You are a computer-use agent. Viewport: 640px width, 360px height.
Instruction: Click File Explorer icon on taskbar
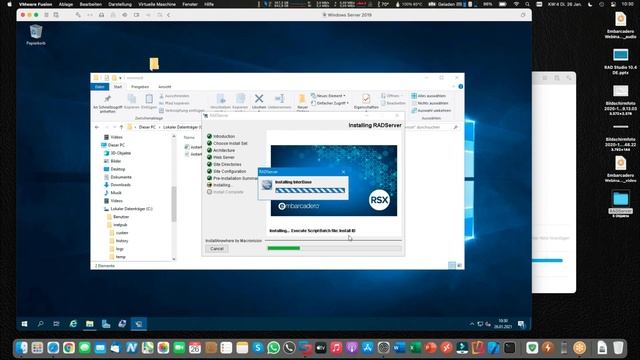[89, 324]
